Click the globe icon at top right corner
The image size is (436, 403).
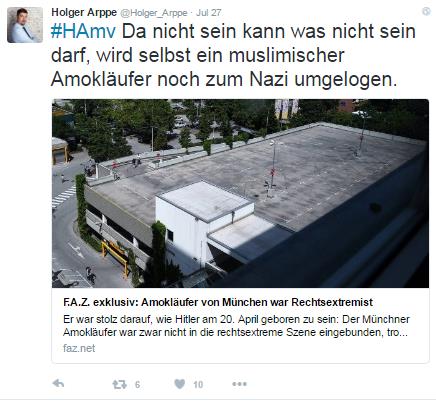[426, 11]
